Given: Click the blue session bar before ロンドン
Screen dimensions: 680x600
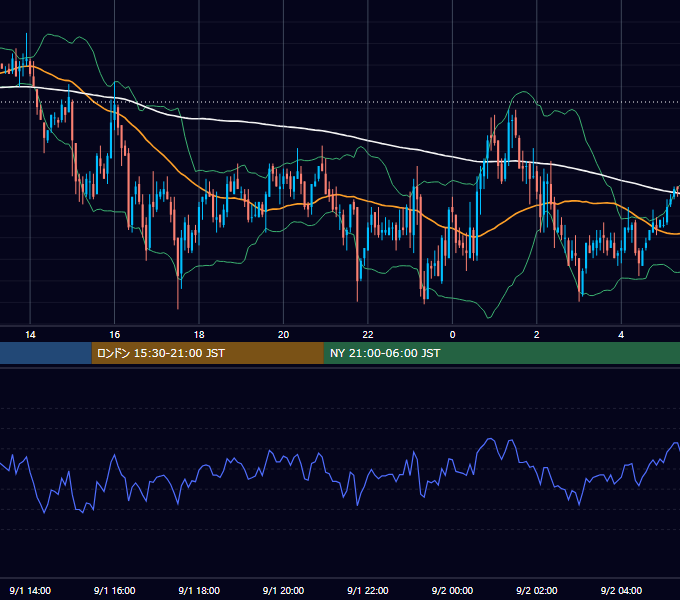Looking at the screenshot, I should click(46, 353).
